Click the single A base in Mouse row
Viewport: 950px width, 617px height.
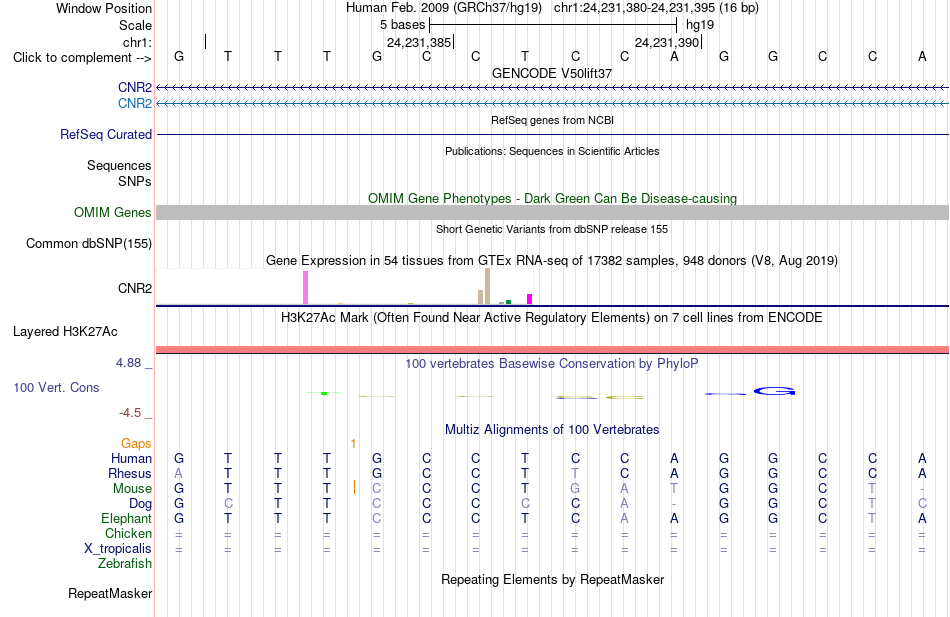(x=624, y=489)
